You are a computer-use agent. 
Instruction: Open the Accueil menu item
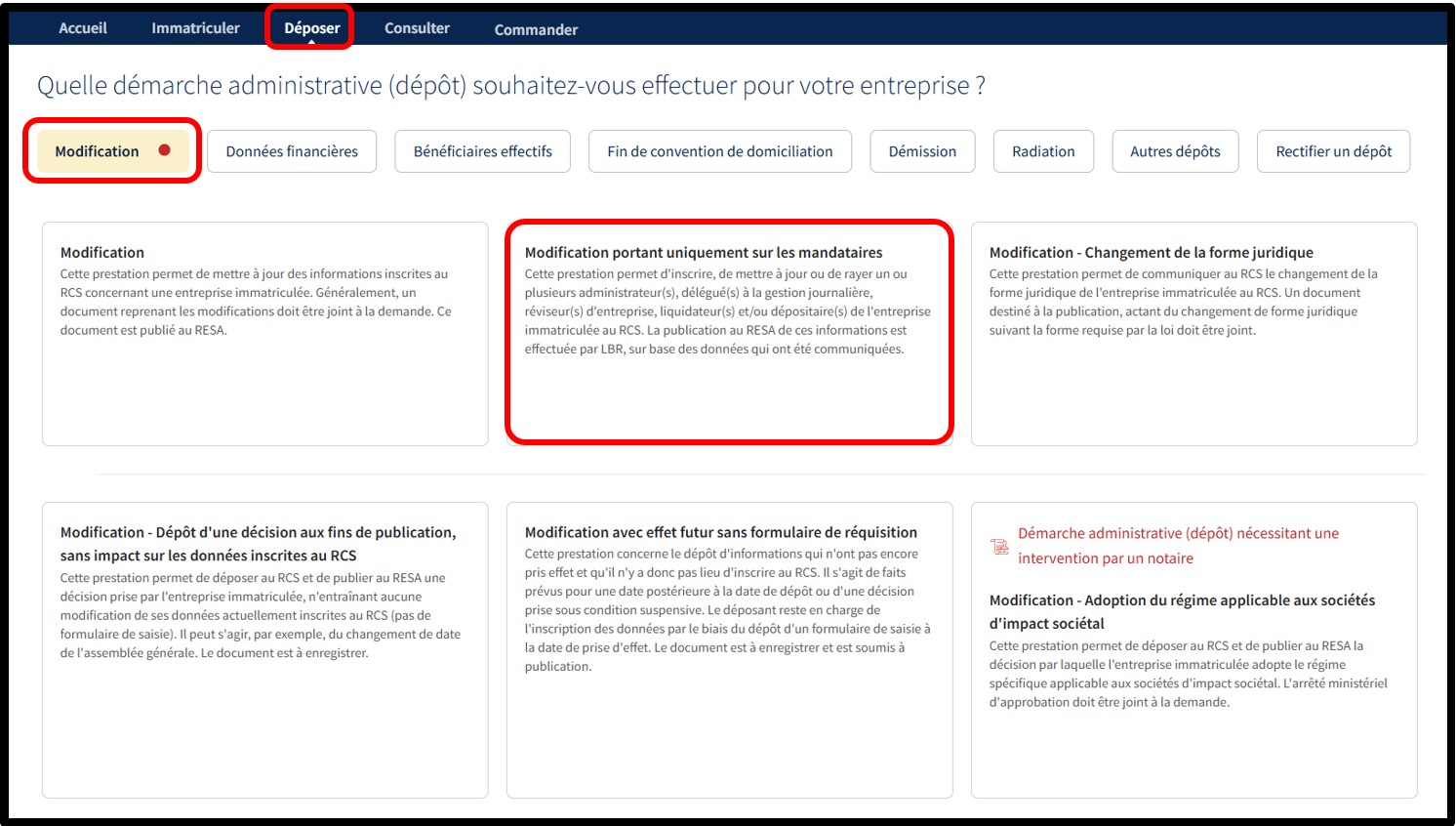[83, 28]
